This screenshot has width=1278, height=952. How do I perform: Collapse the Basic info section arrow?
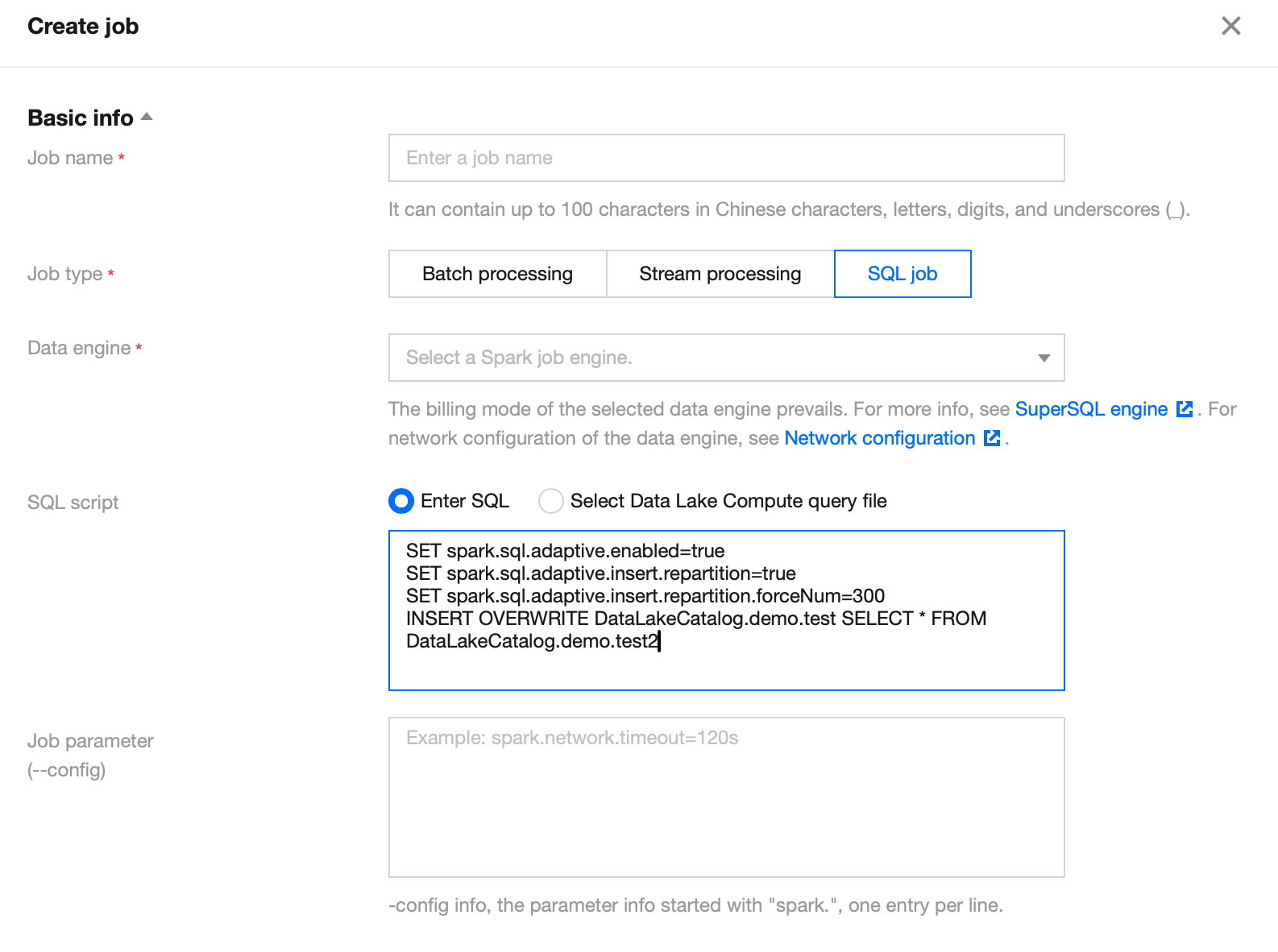click(147, 117)
